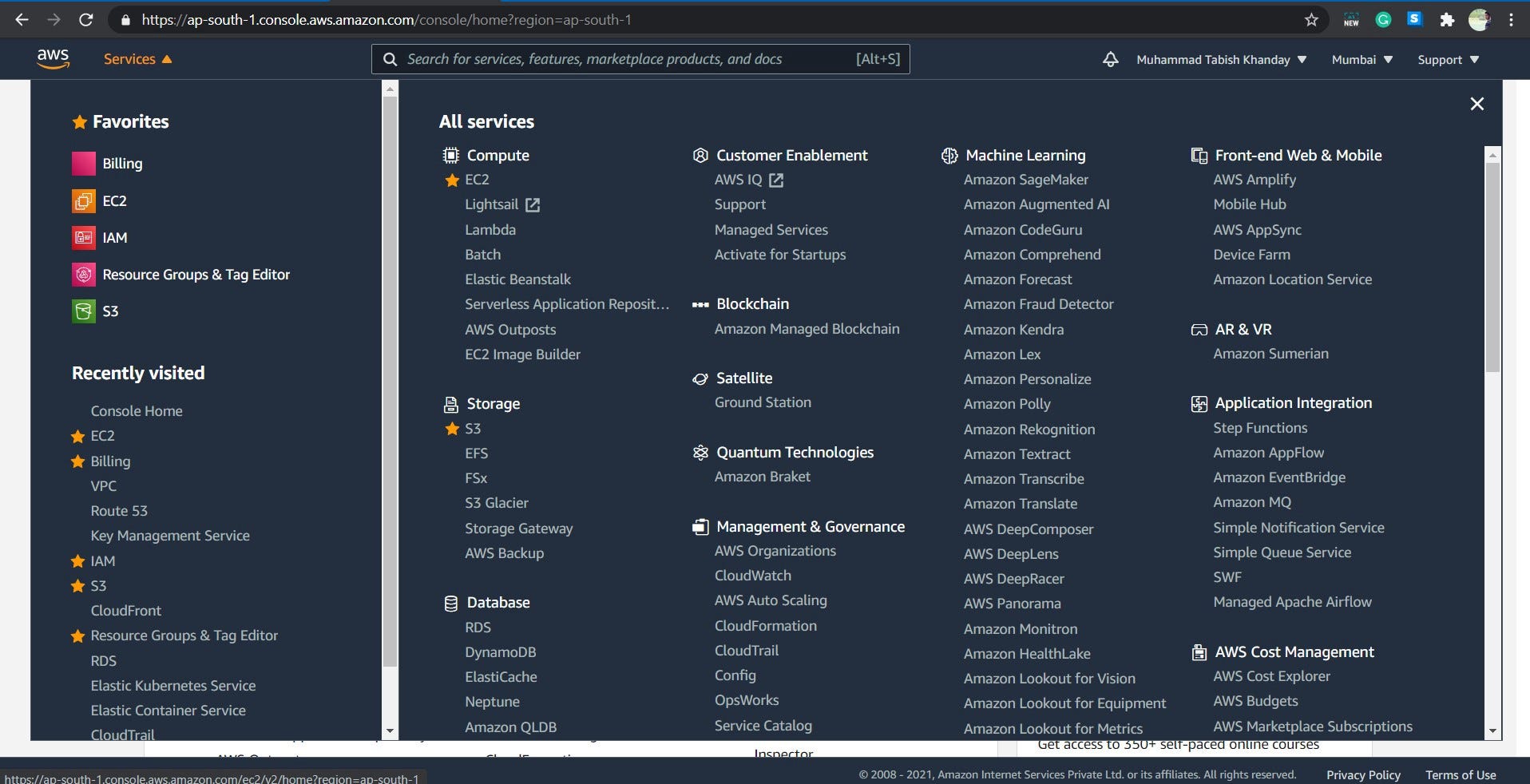Open Elastic Kubernetes Service from Recently visited
Viewport: 1530px width, 784px height.
173,686
